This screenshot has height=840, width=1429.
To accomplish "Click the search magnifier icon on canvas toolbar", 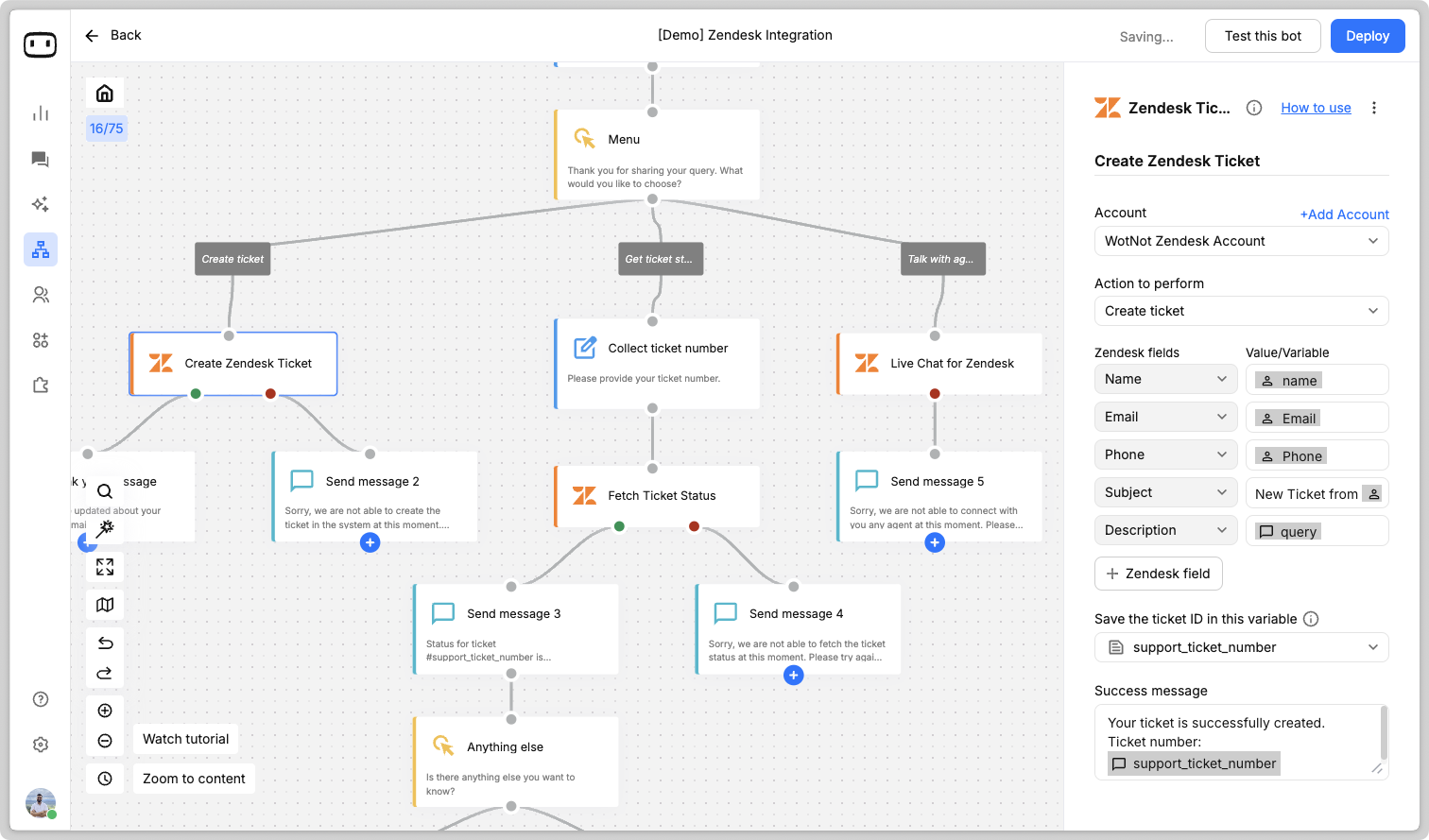I will pyautogui.click(x=105, y=491).
